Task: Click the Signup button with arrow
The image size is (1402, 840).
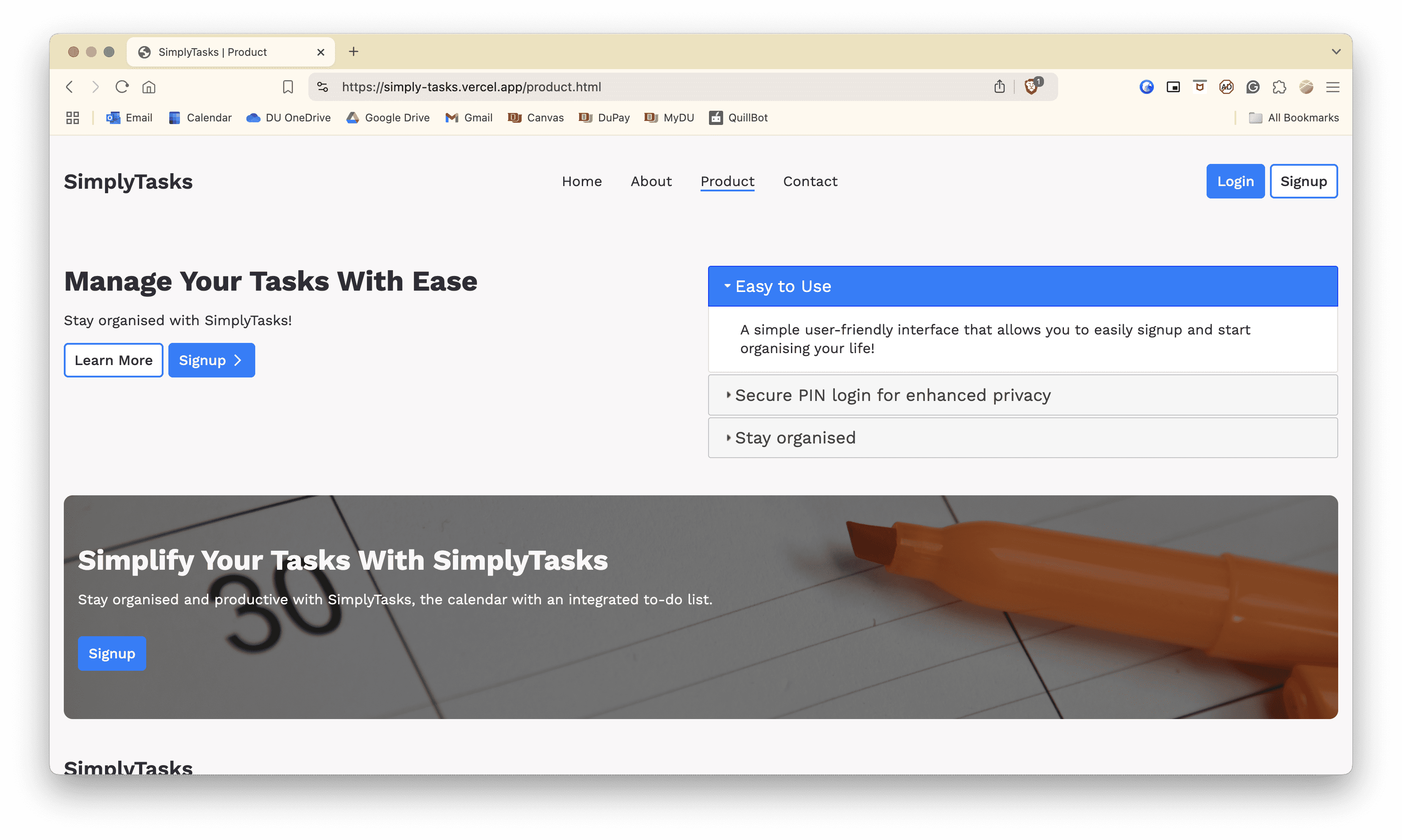Action: tap(211, 360)
